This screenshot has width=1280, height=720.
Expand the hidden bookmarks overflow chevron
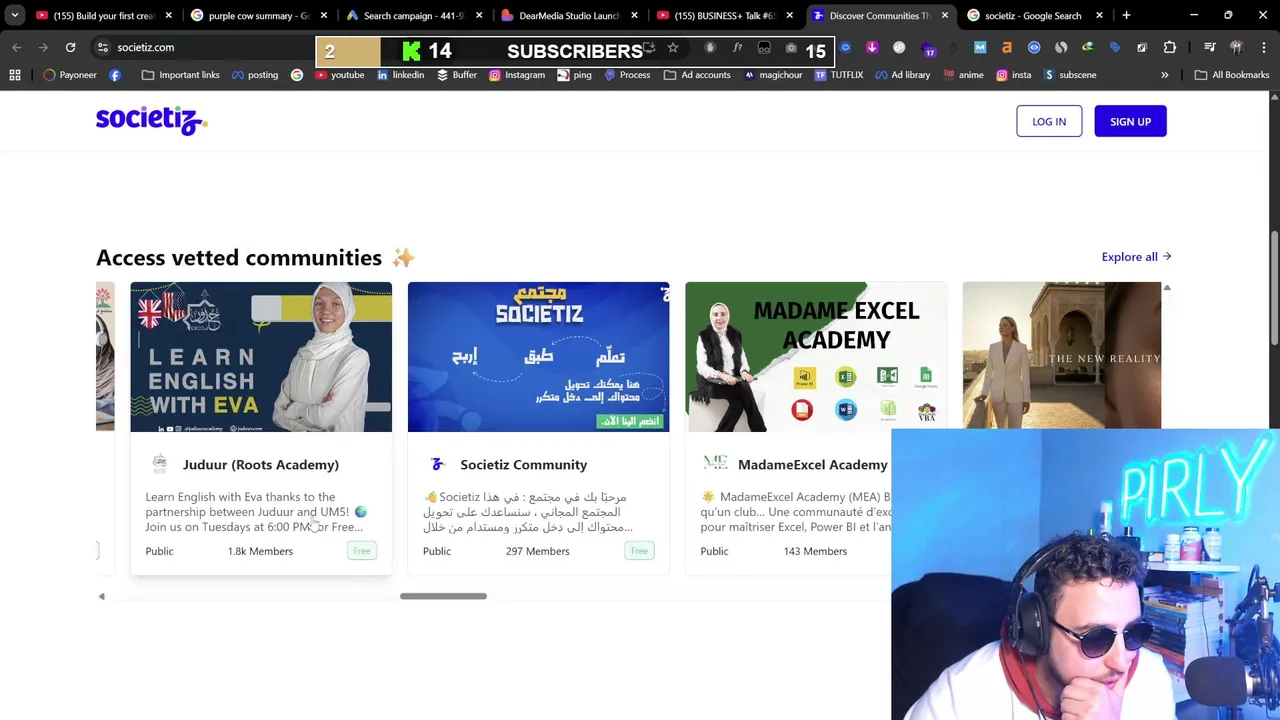(1164, 75)
